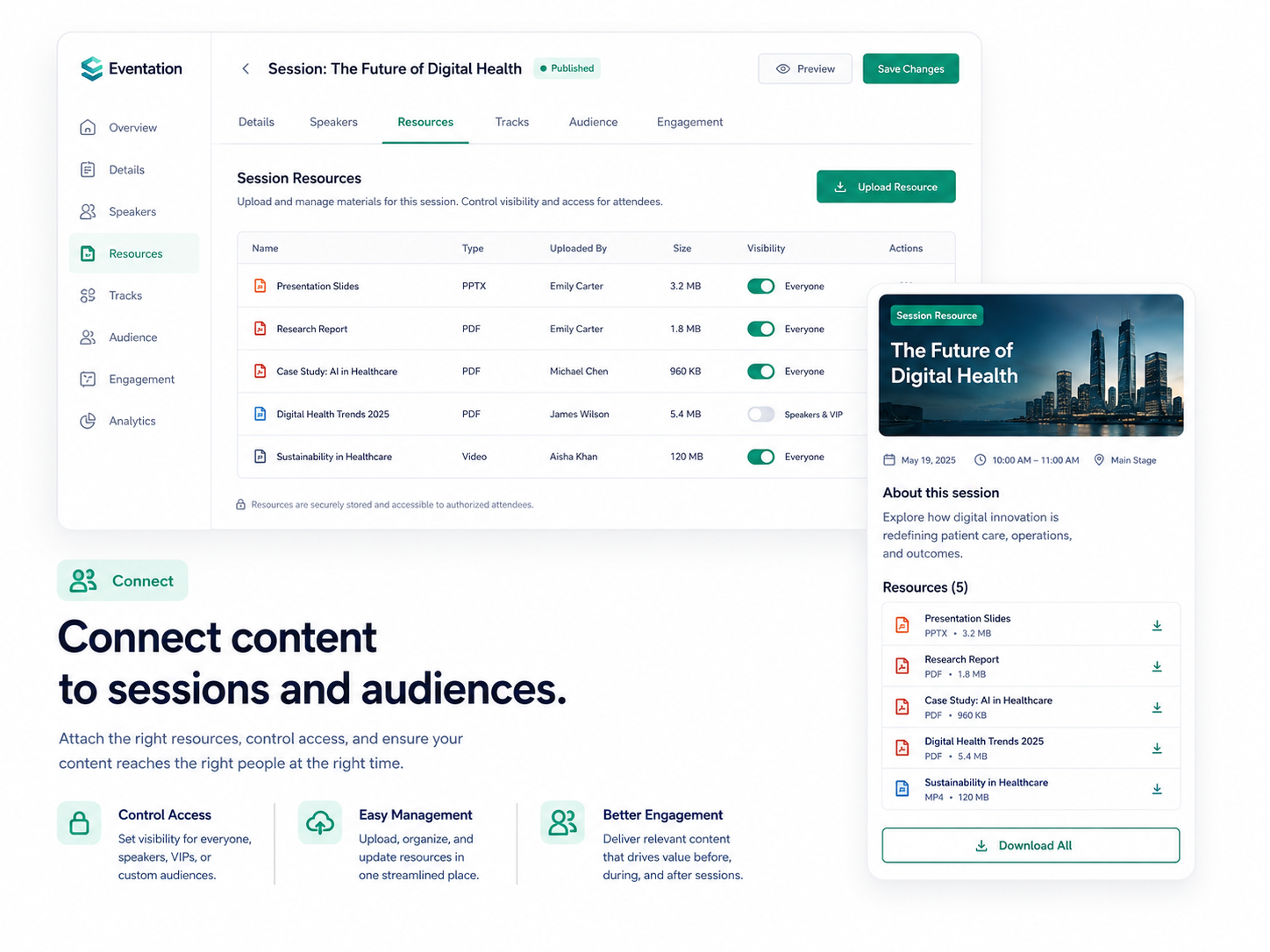1270x952 pixels.
Task: Click the Speakers & VIP visibility label
Action: [813, 415]
